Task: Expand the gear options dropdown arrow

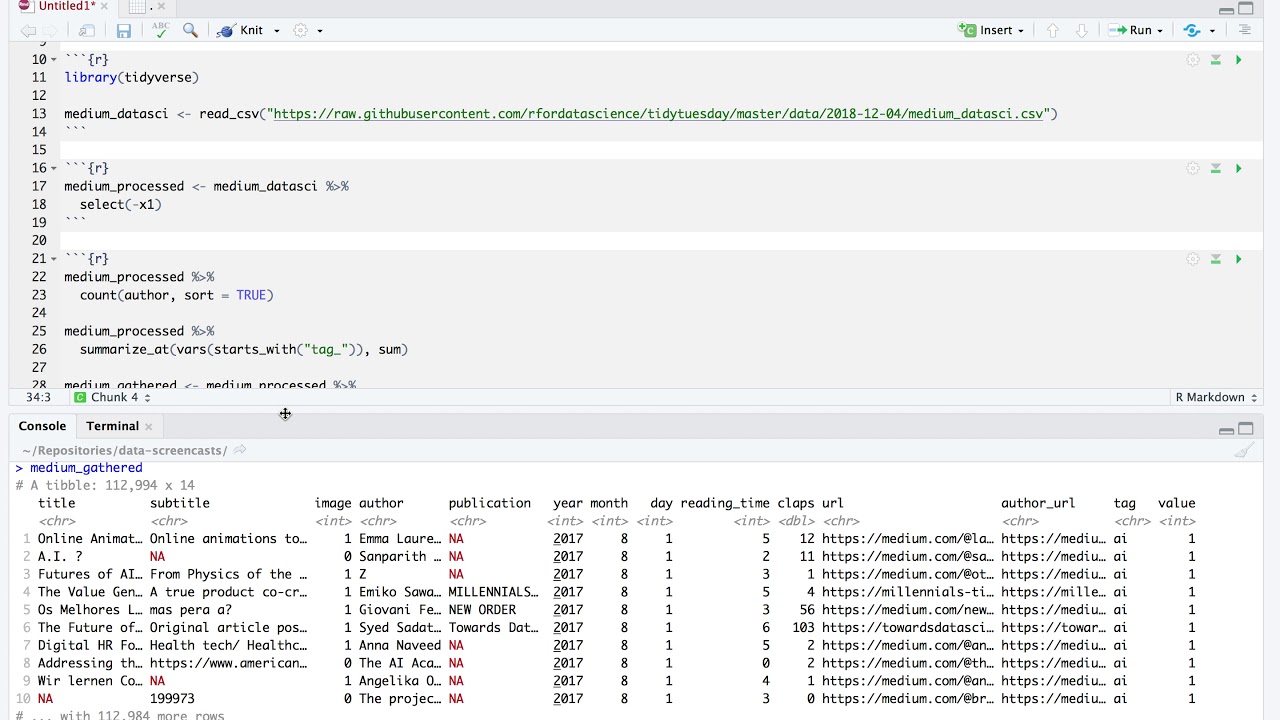Action: click(x=320, y=31)
